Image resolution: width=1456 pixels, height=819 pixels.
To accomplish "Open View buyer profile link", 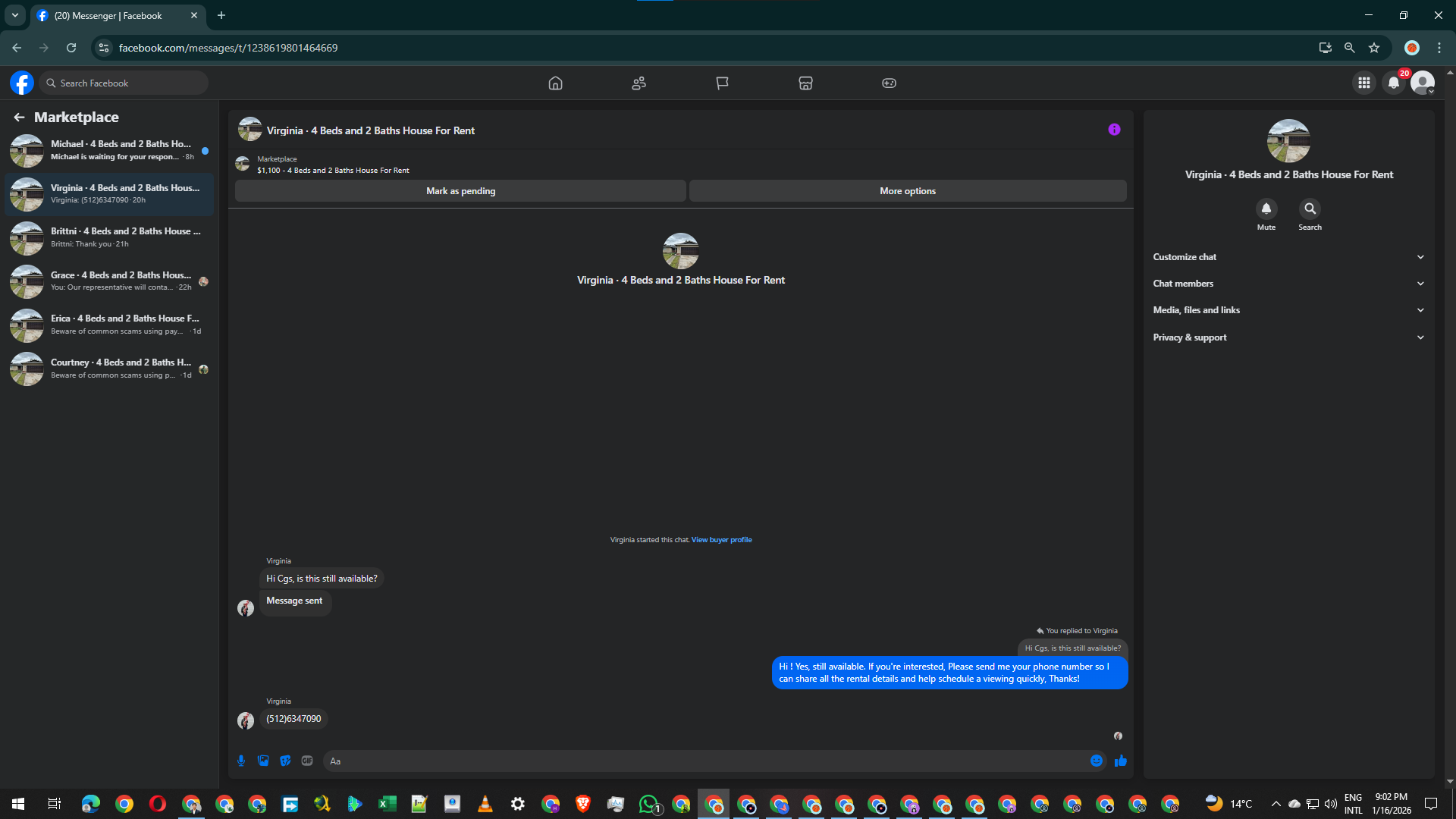I will [721, 540].
